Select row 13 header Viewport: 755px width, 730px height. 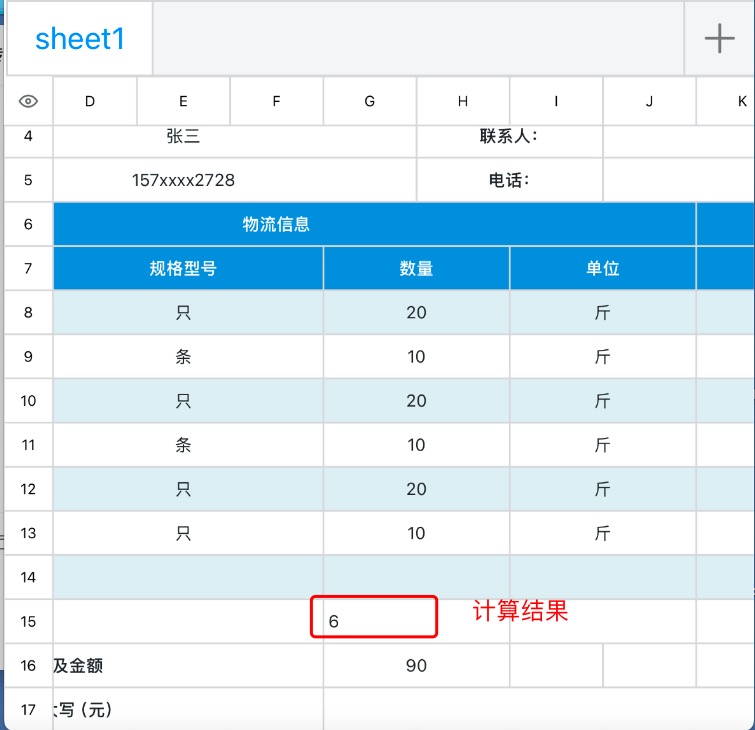coord(28,533)
